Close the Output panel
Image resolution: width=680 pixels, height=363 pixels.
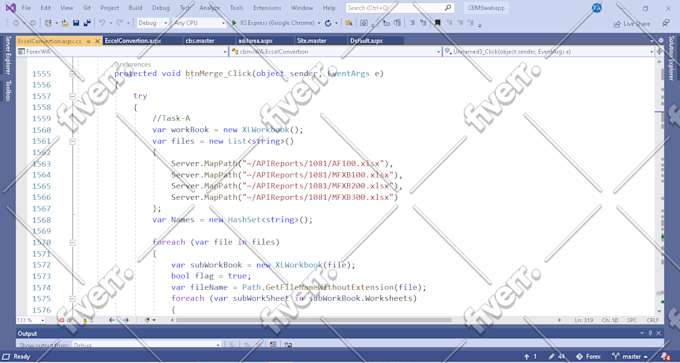[x=658, y=333]
